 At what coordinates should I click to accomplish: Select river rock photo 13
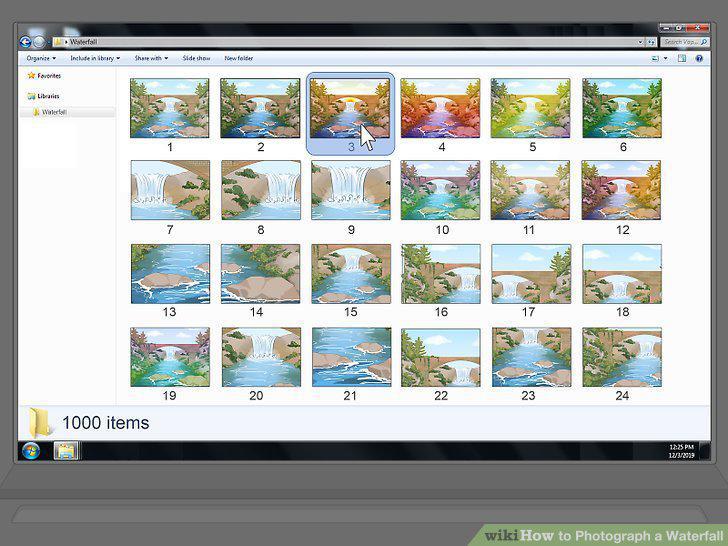(x=170, y=274)
